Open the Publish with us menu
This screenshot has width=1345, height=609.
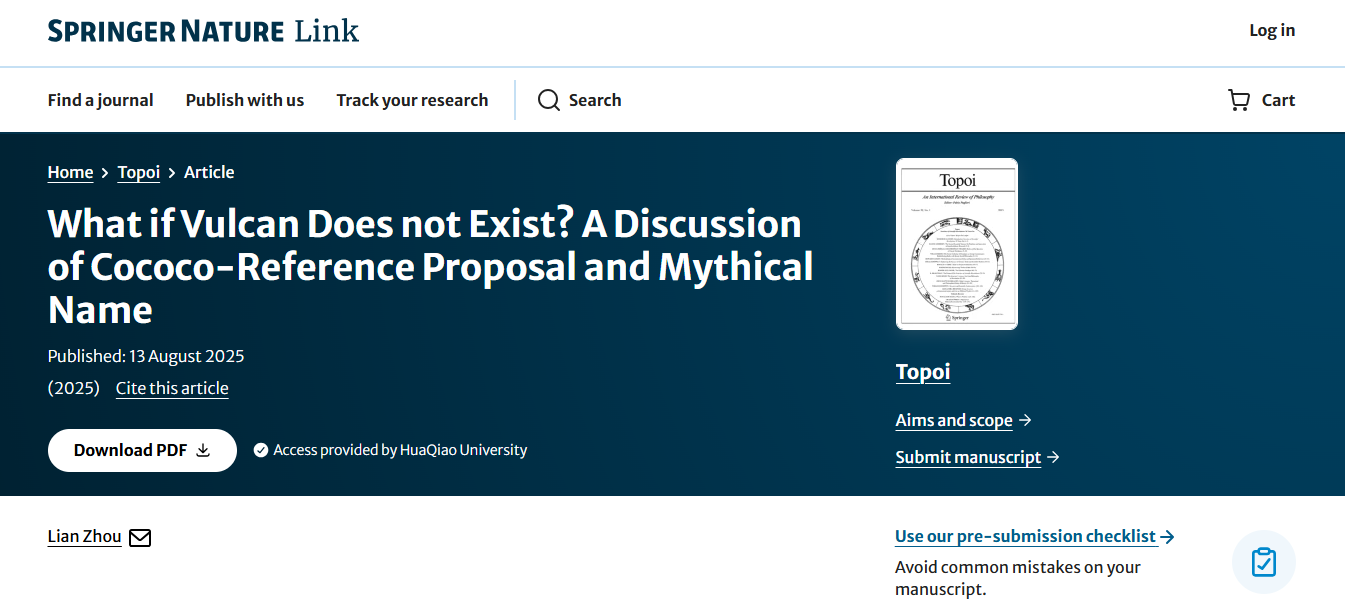pos(245,100)
